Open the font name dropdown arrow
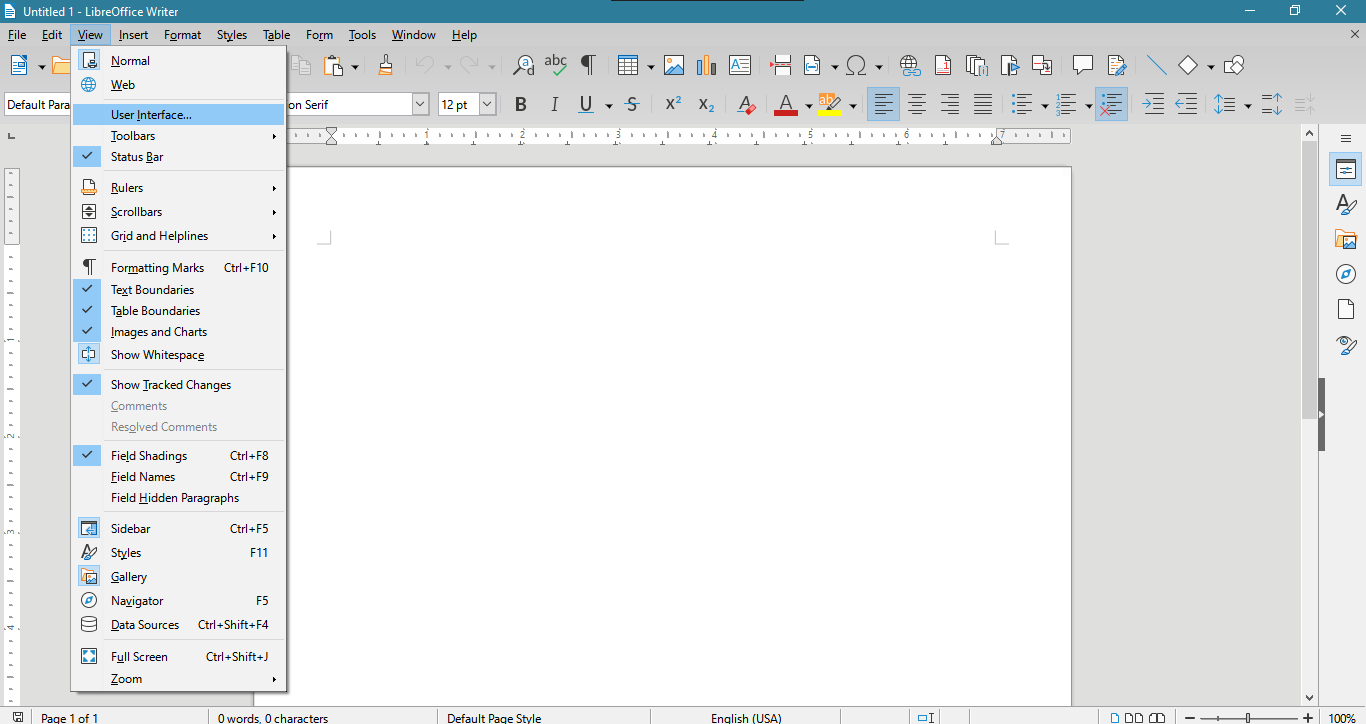Screen dimensions: 1366x724 pyautogui.click(x=420, y=104)
